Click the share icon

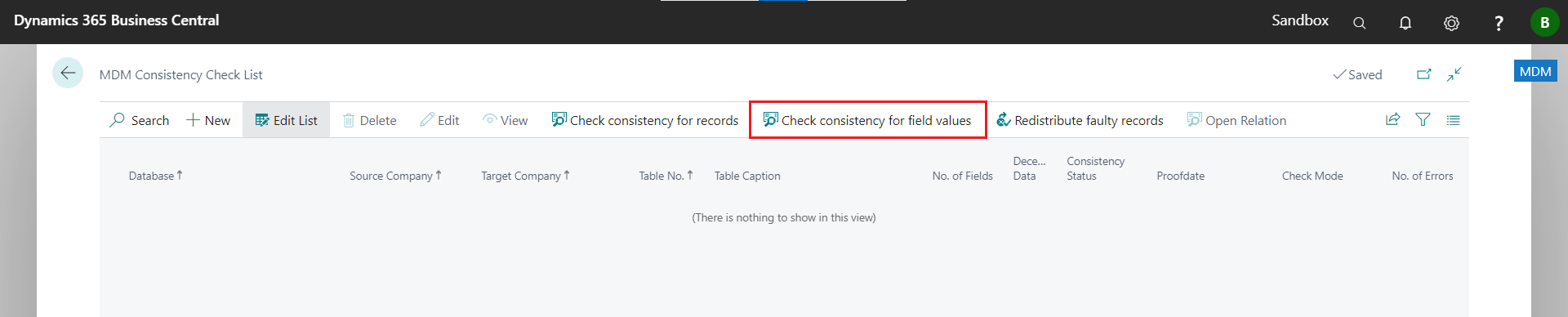tap(1392, 120)
